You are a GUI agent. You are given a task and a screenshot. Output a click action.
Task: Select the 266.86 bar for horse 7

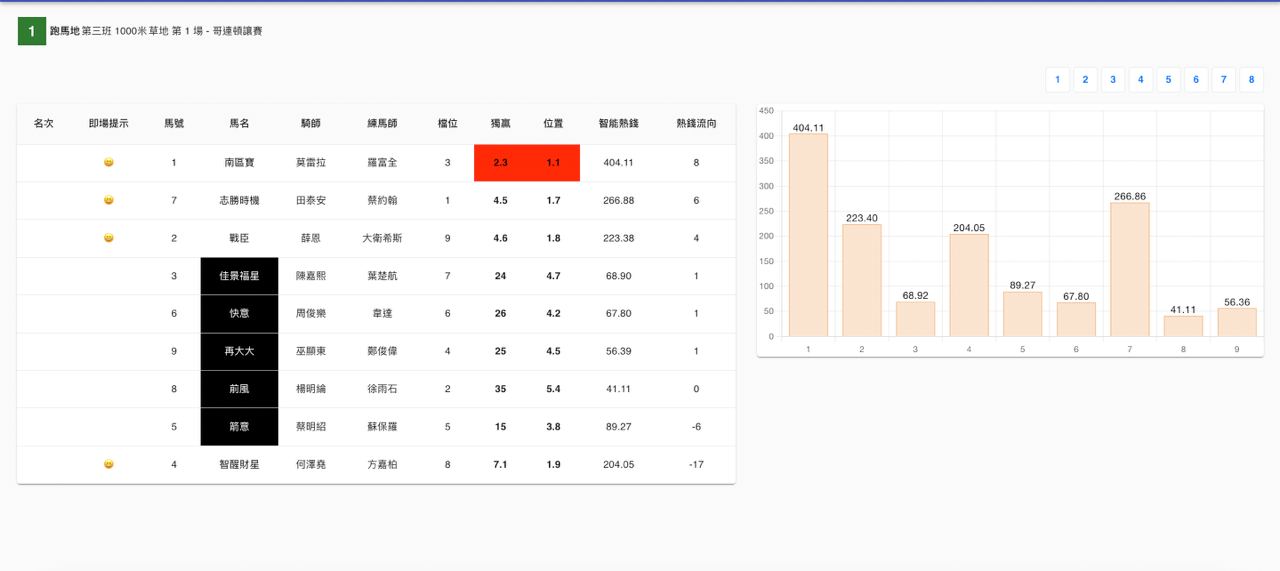click(1129, 270)
